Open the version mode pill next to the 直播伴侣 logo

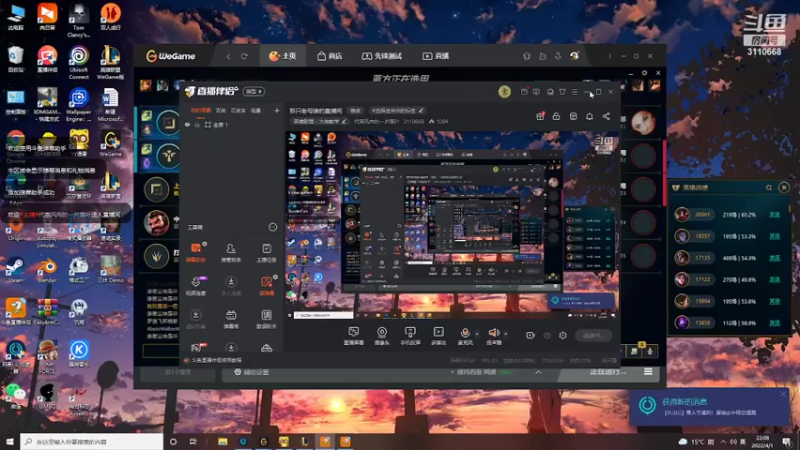(x=254, y=91)
